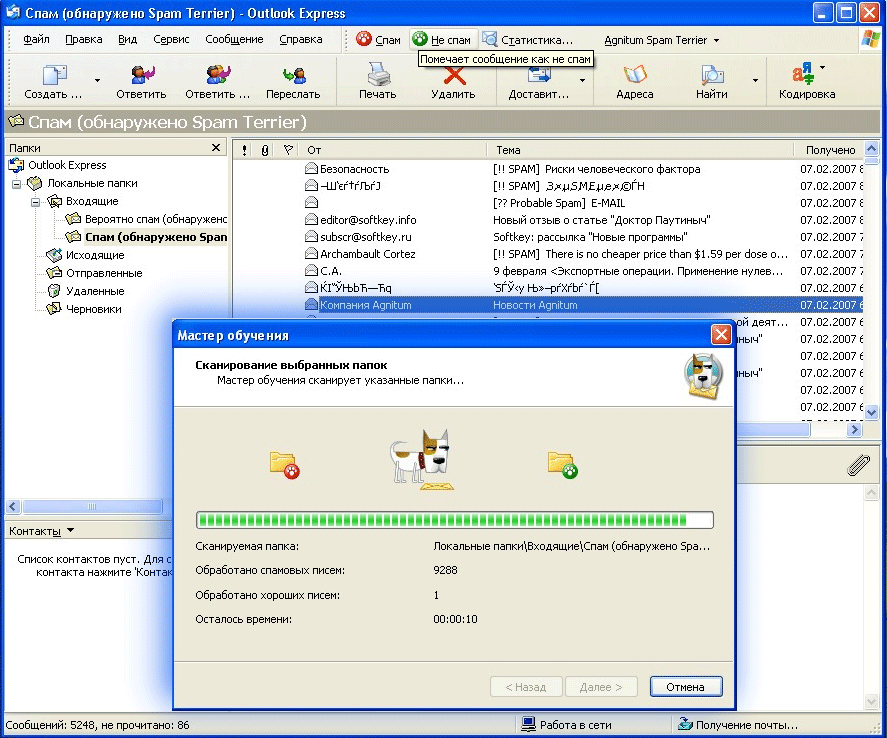Image resolution: width=887 pixels, height=738 pixels.
Task: Collapse the Локальные папки tree node
Action: 17,184
